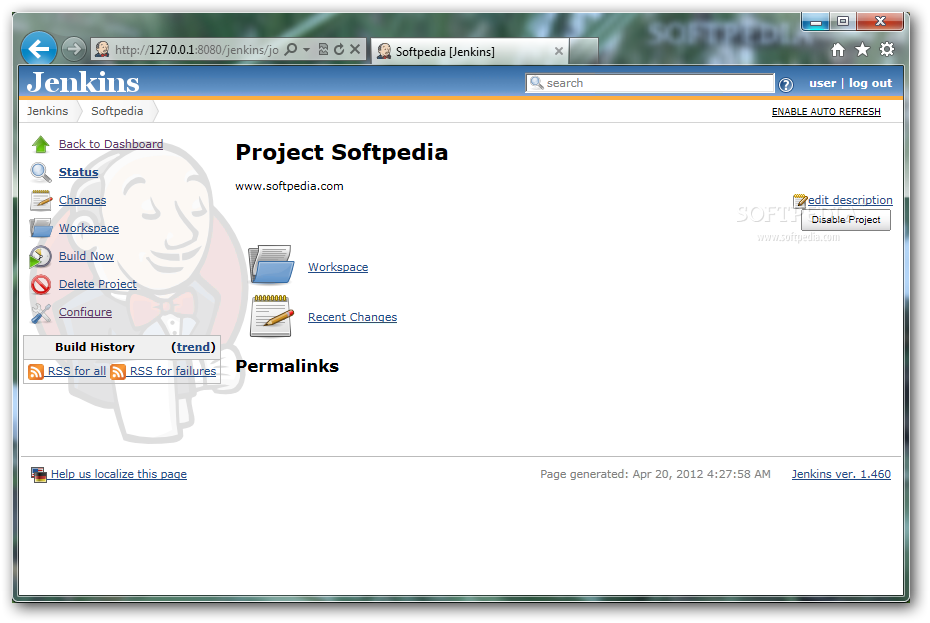
Task: Click the Build History header label
Action: pos(95,347)
